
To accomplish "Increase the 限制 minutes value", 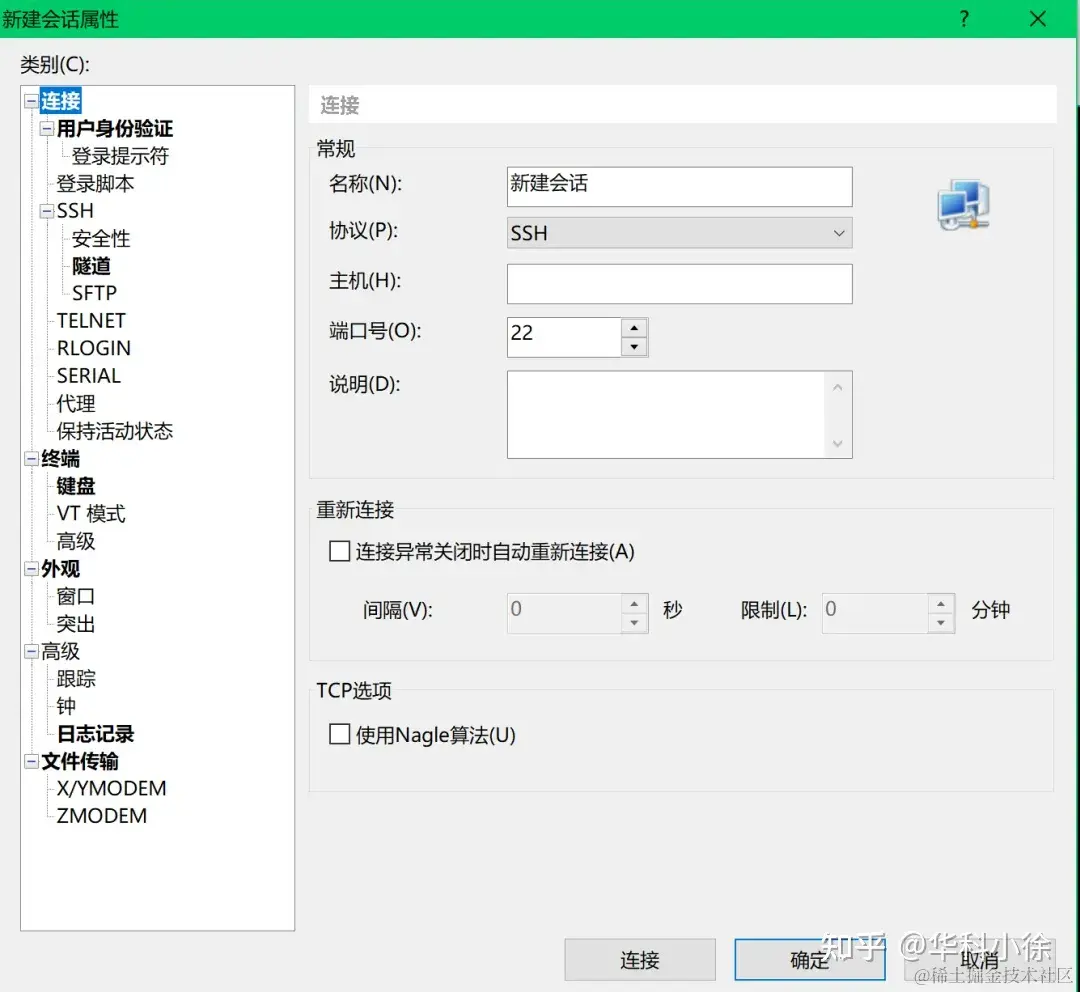I will click(x=940, y=604).
